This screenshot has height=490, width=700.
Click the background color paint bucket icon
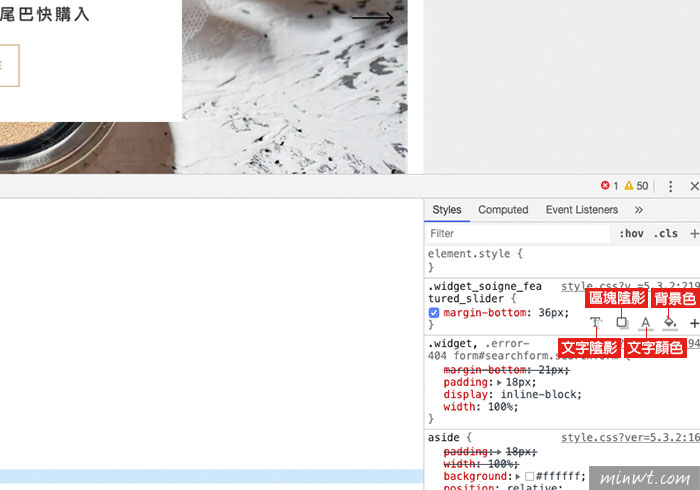pyautogui.click(x=670, y=323)
